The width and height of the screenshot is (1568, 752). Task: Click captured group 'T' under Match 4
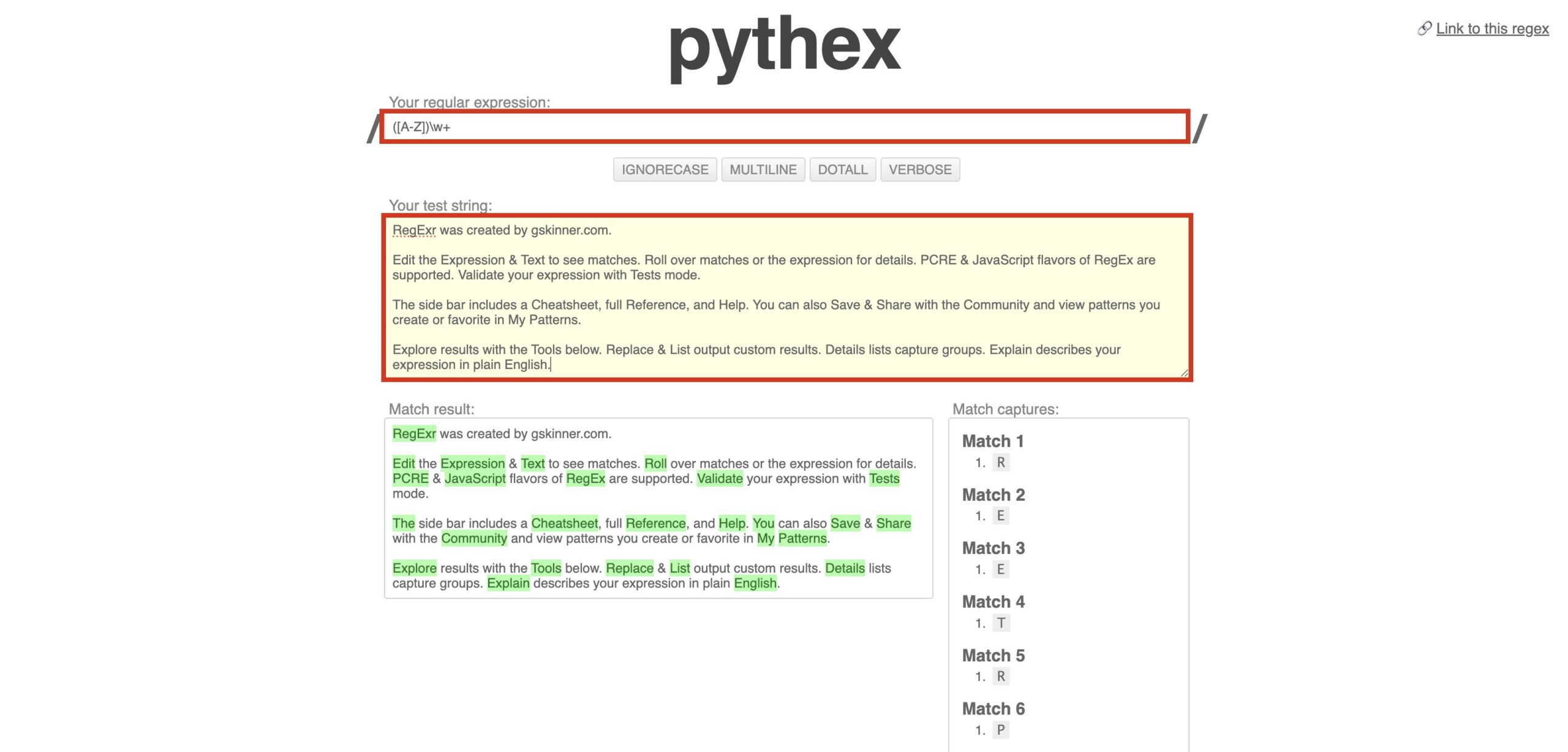(x=1001, y=623)
